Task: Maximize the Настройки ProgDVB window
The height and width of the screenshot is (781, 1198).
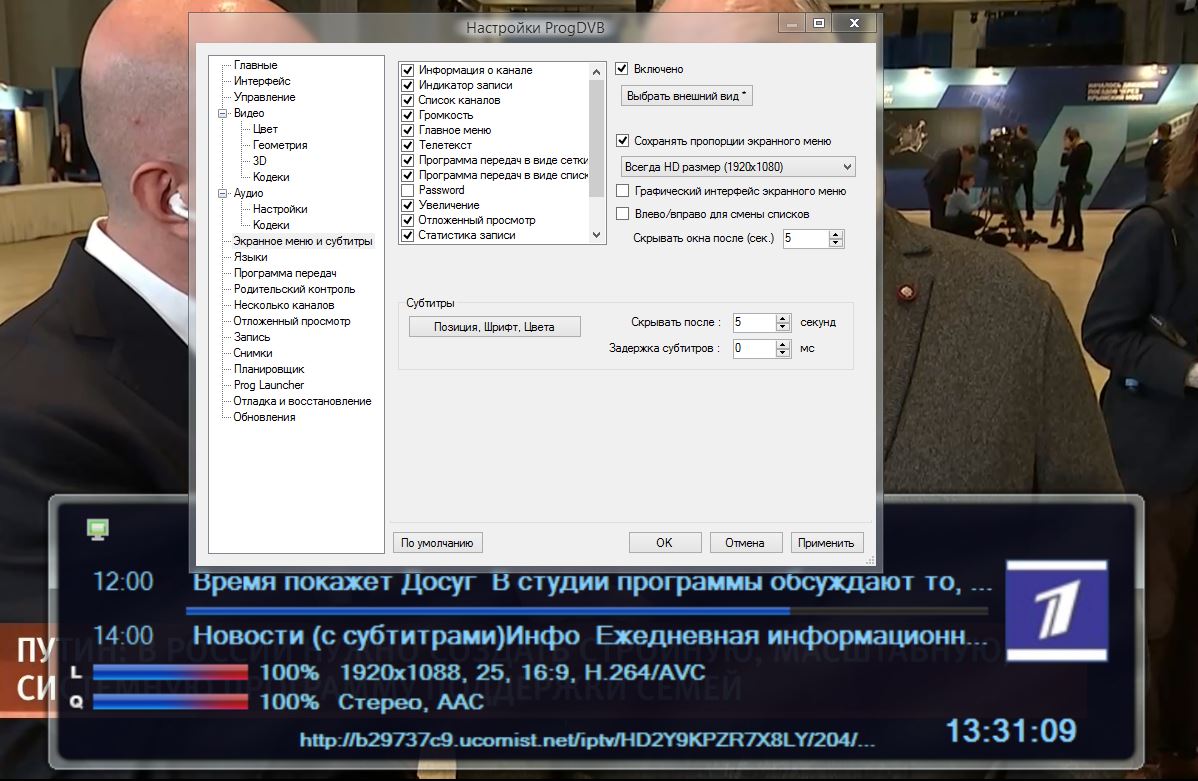Action: (818, 23)
